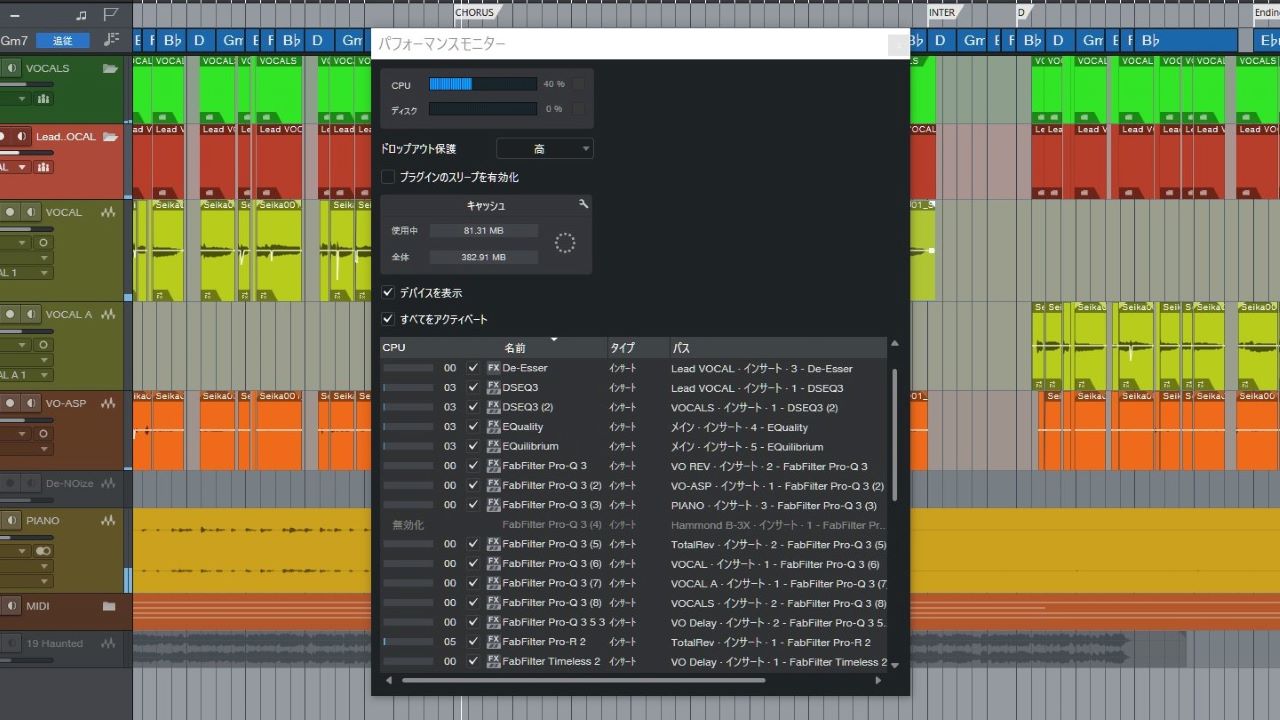Click the waveform icon on VOCAL A track
Image resolution: width=1280 pixels, height=720 pixels.
click(x=108, y=314)
